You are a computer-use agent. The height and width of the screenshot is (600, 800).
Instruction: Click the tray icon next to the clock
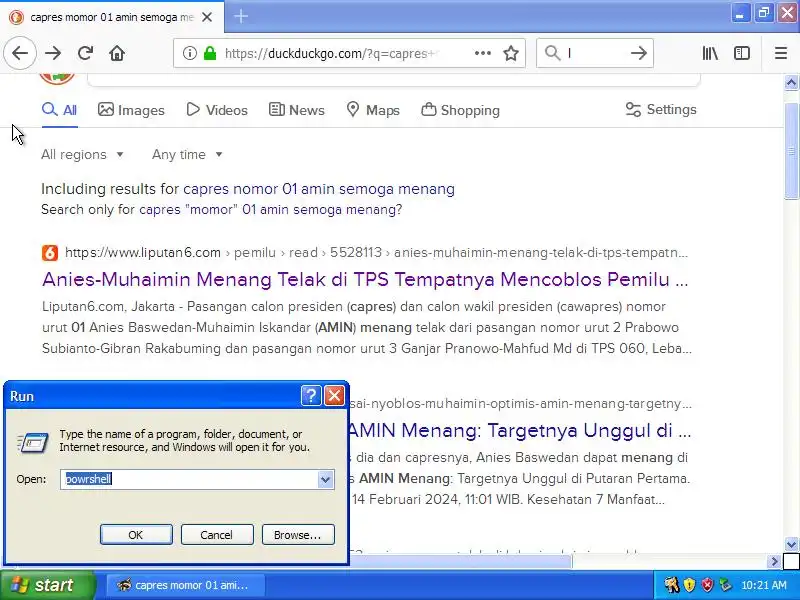point(725,585)
